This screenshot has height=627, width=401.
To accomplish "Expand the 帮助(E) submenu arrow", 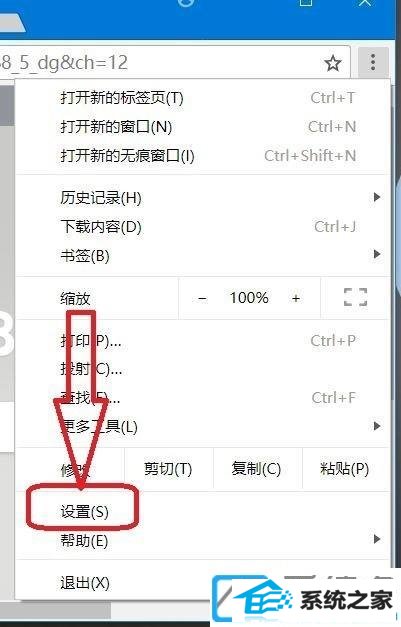I will pos(376,539).
